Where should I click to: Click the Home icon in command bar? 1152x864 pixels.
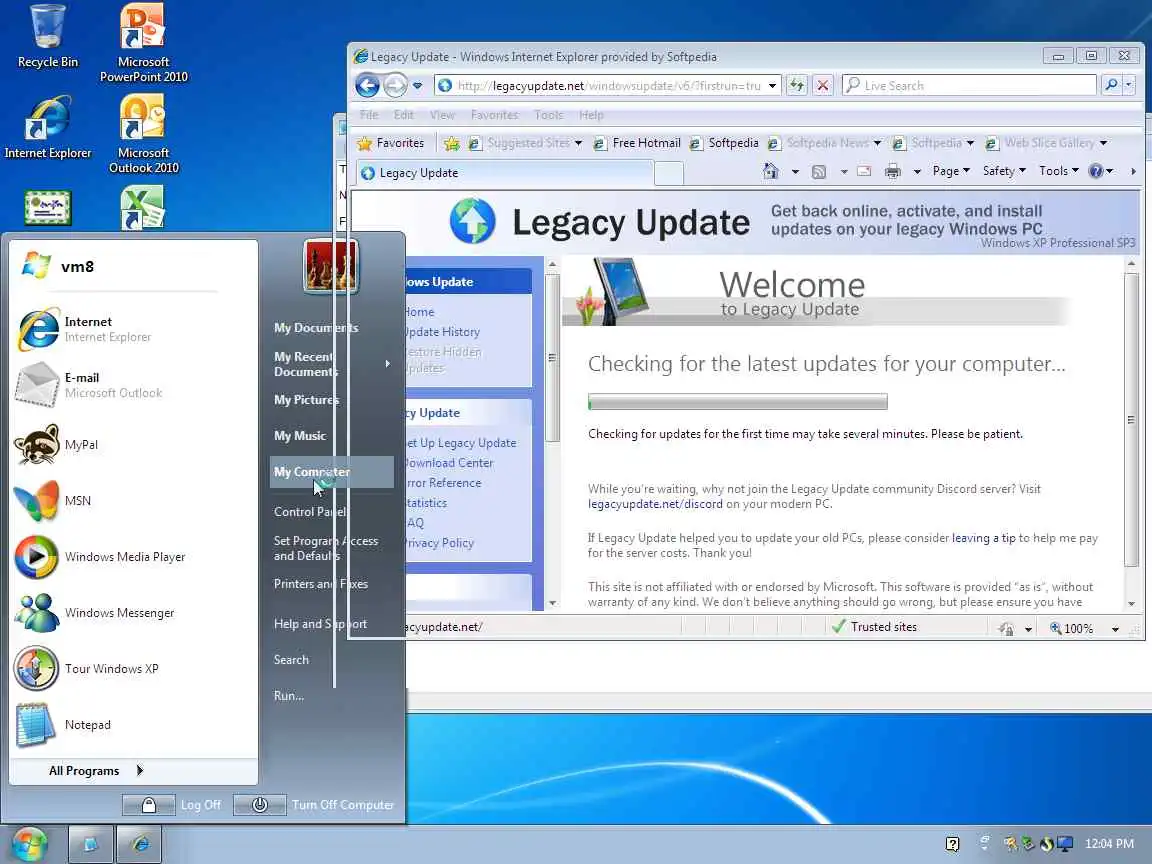click(x=770, y=171)
